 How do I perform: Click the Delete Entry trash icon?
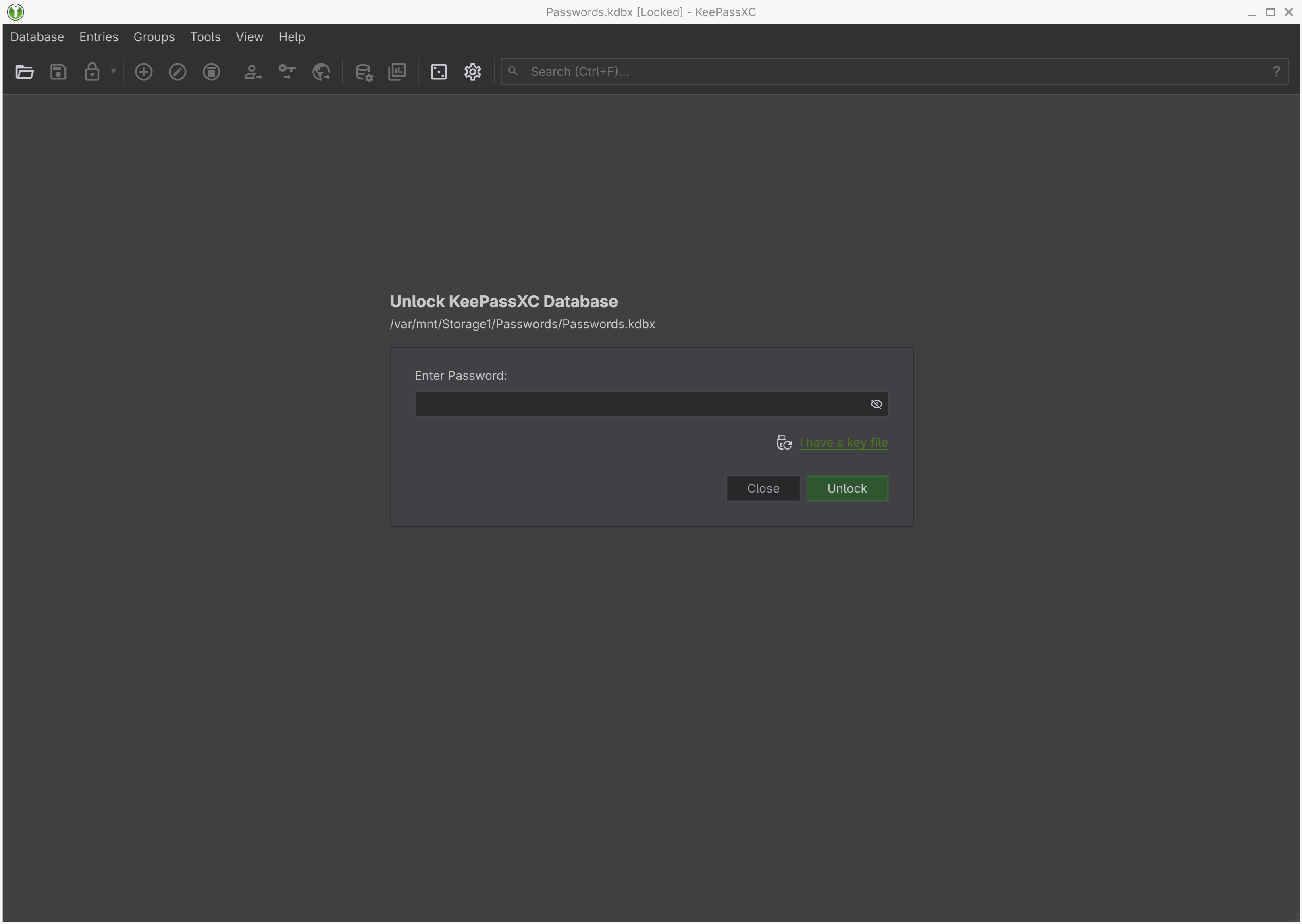211,72
